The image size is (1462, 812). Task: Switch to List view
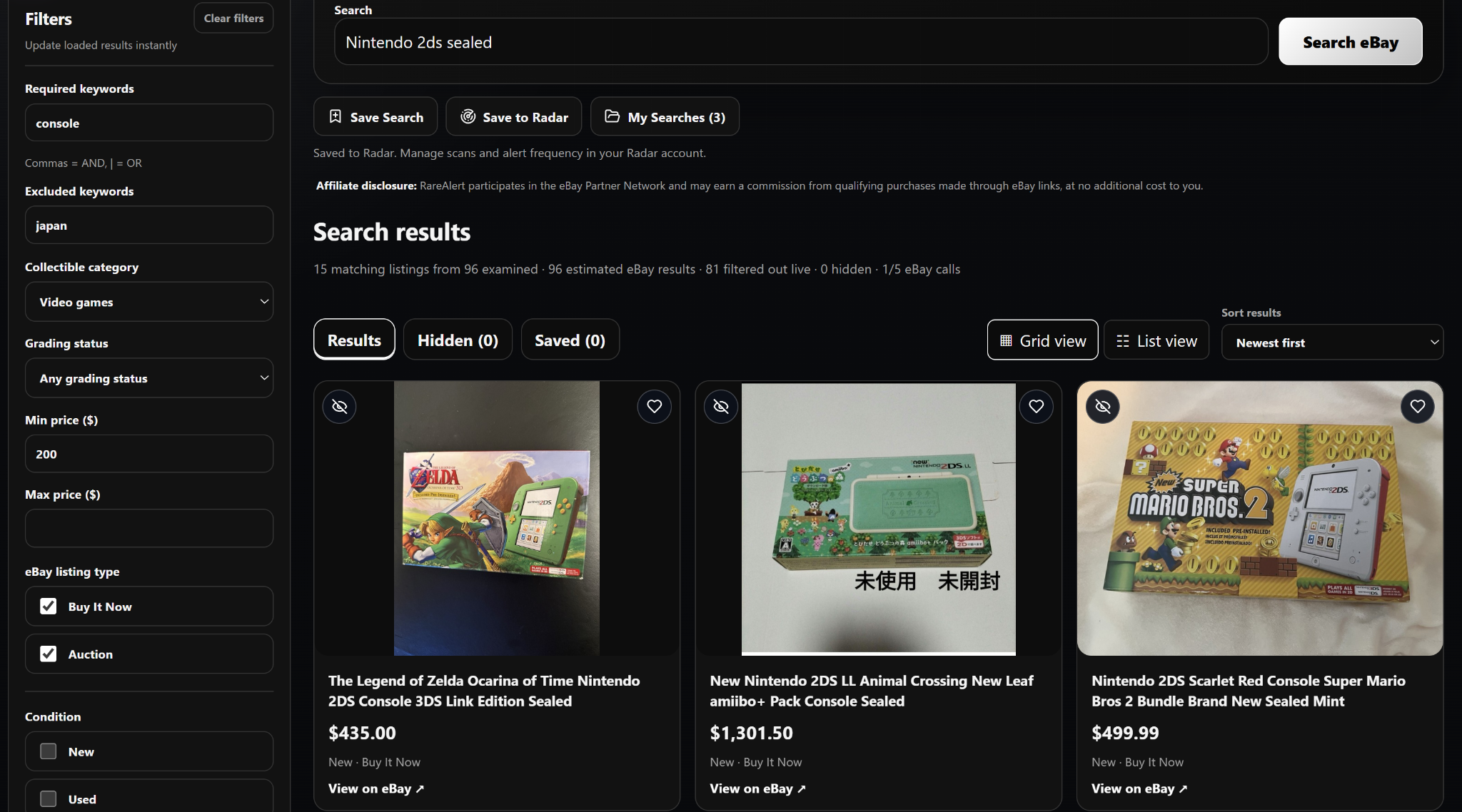click(1156, 340)
